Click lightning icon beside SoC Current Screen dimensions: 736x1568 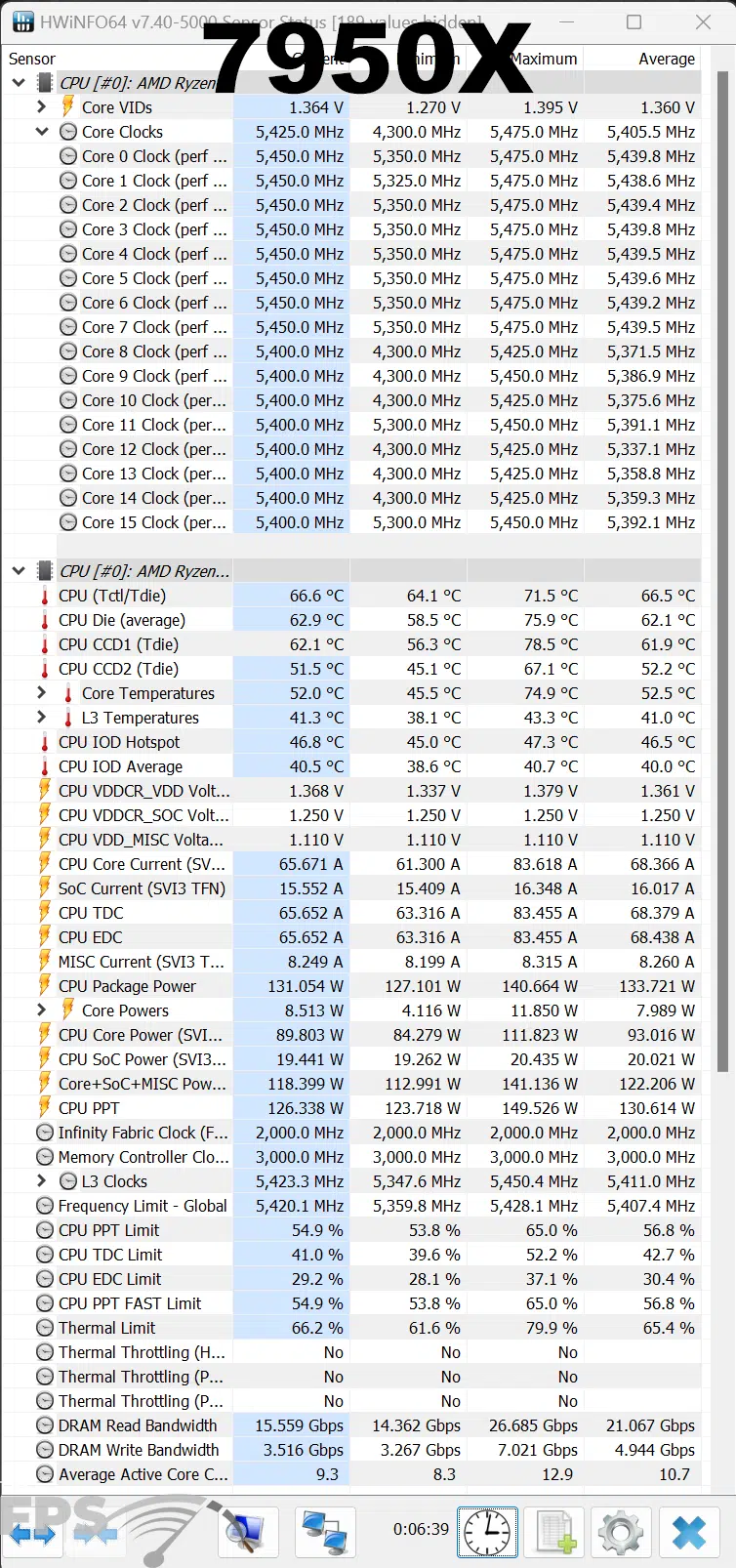coord(44,888)
